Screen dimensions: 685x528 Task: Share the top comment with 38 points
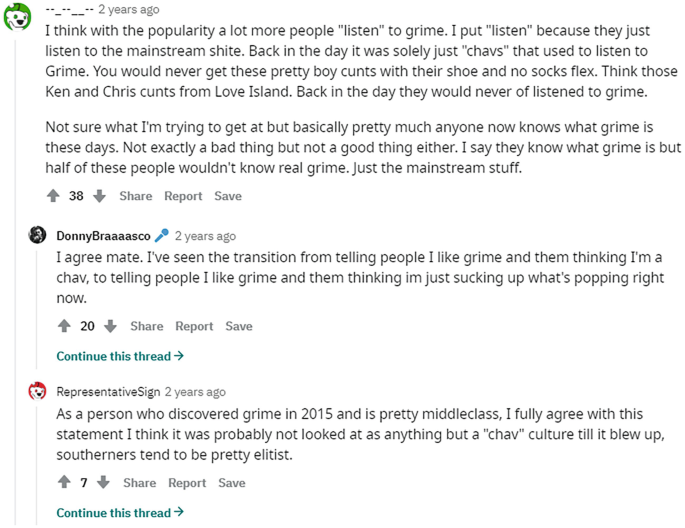pos(136,196)
